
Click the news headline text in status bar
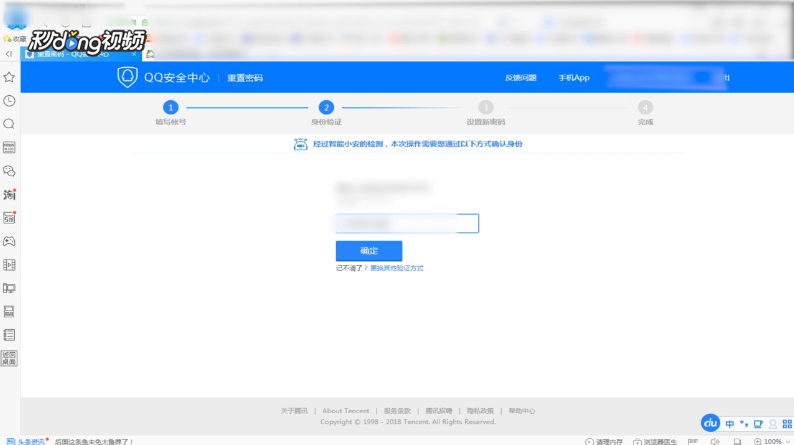click(94, 441)
